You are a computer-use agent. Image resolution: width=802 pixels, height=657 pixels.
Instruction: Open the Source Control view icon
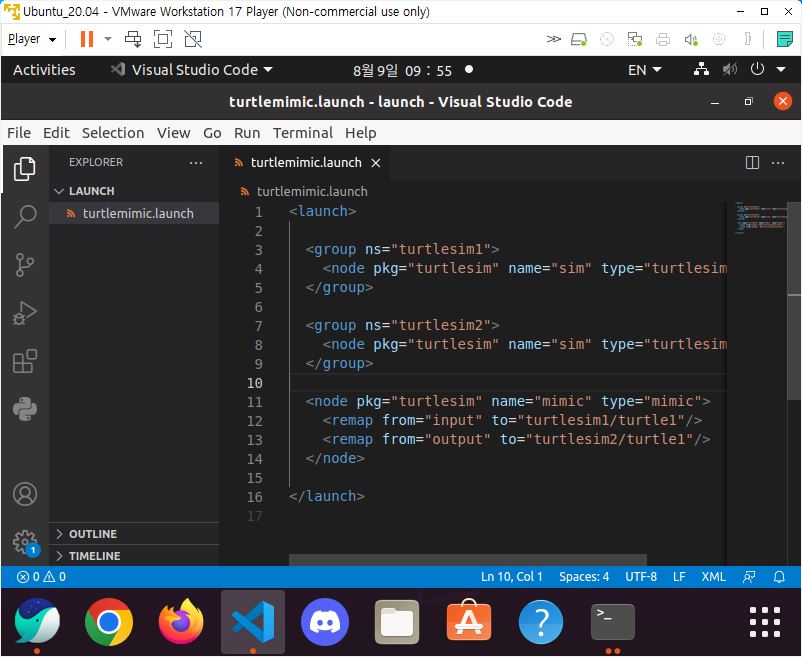[x=25, y=265]
